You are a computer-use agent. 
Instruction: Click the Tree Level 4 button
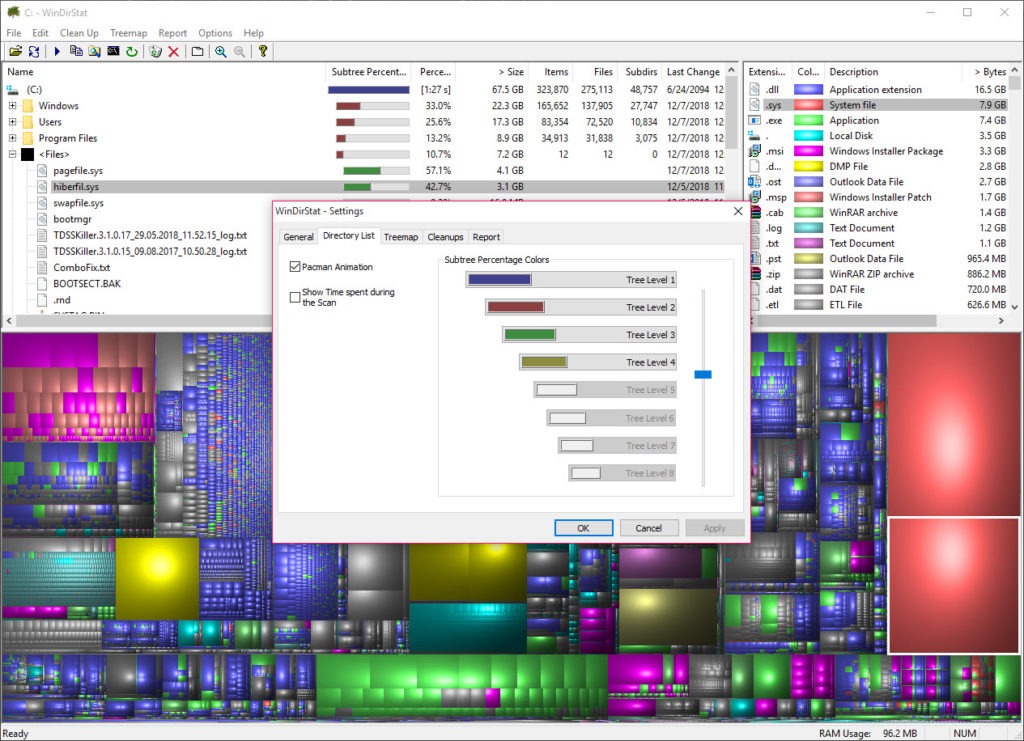tap(598, 362)
